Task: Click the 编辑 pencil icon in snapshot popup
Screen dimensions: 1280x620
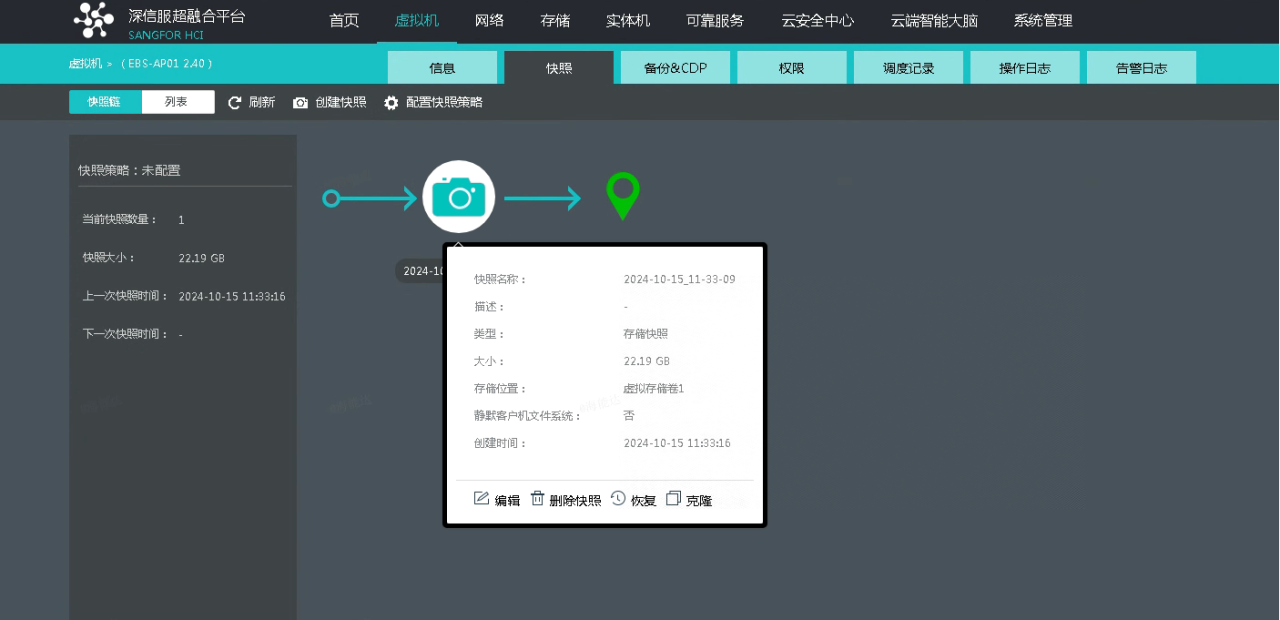Action: point(483,498)
